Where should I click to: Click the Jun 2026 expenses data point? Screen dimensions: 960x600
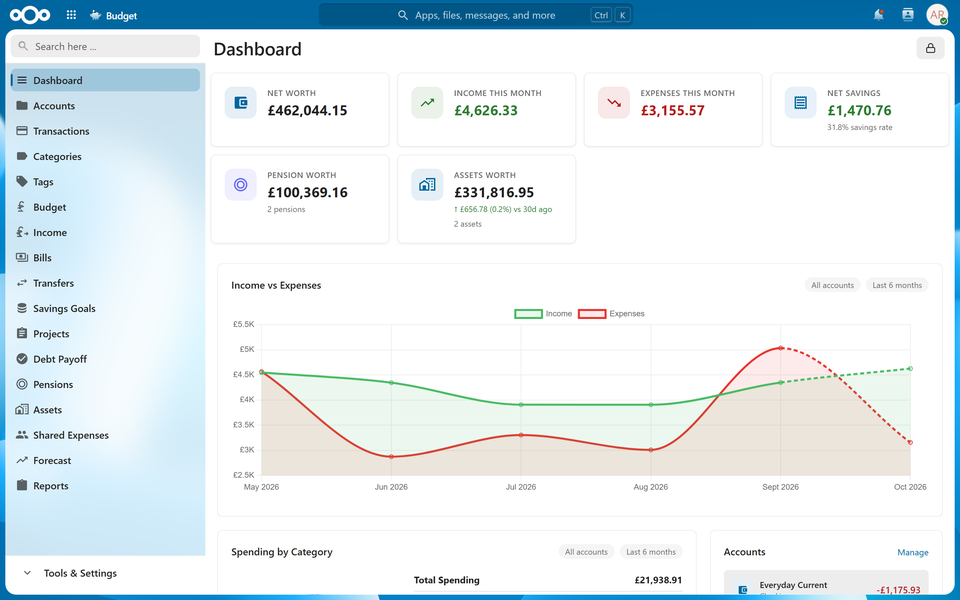(391, 457)
